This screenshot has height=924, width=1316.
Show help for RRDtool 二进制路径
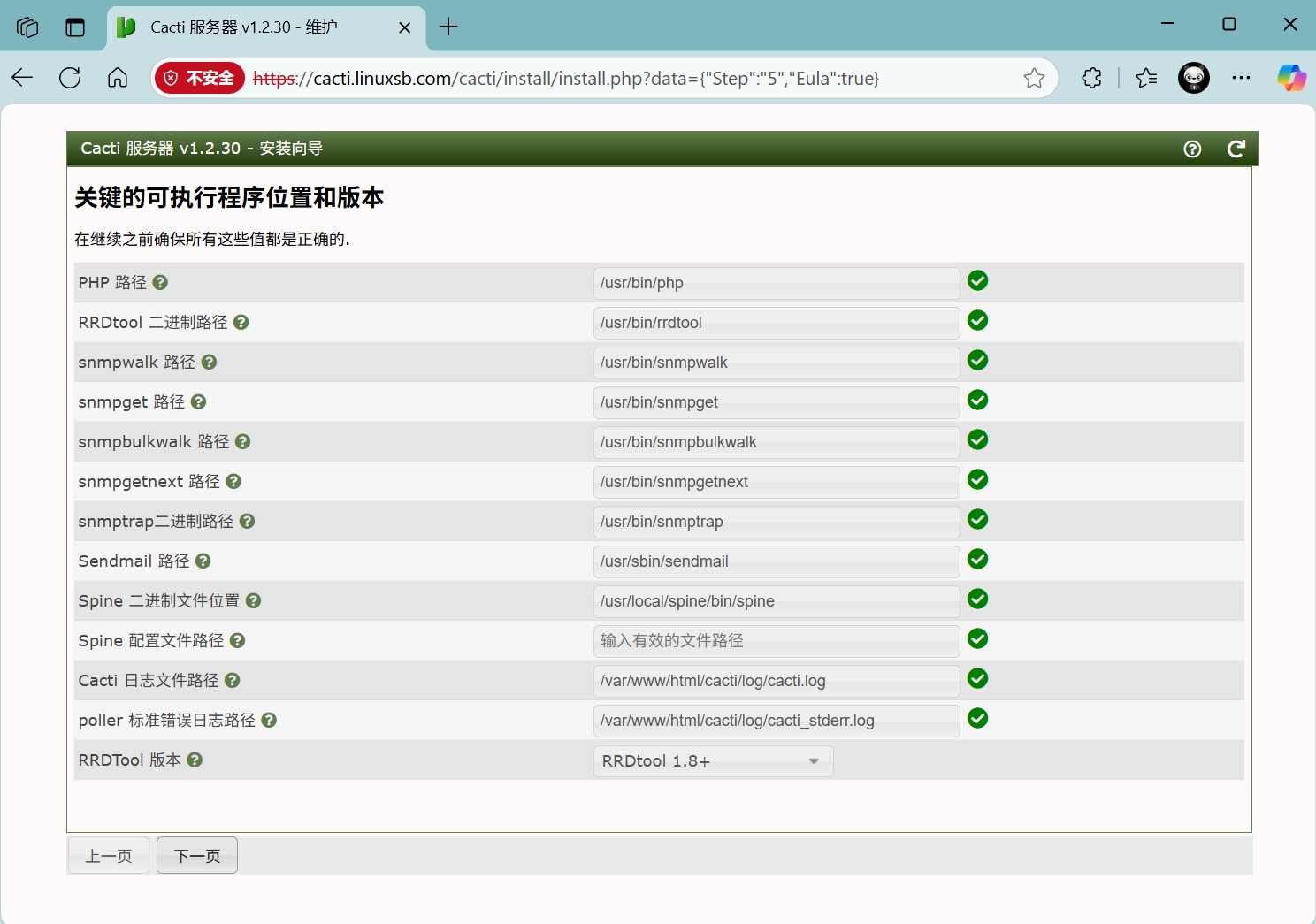click(x=241, y=322)
